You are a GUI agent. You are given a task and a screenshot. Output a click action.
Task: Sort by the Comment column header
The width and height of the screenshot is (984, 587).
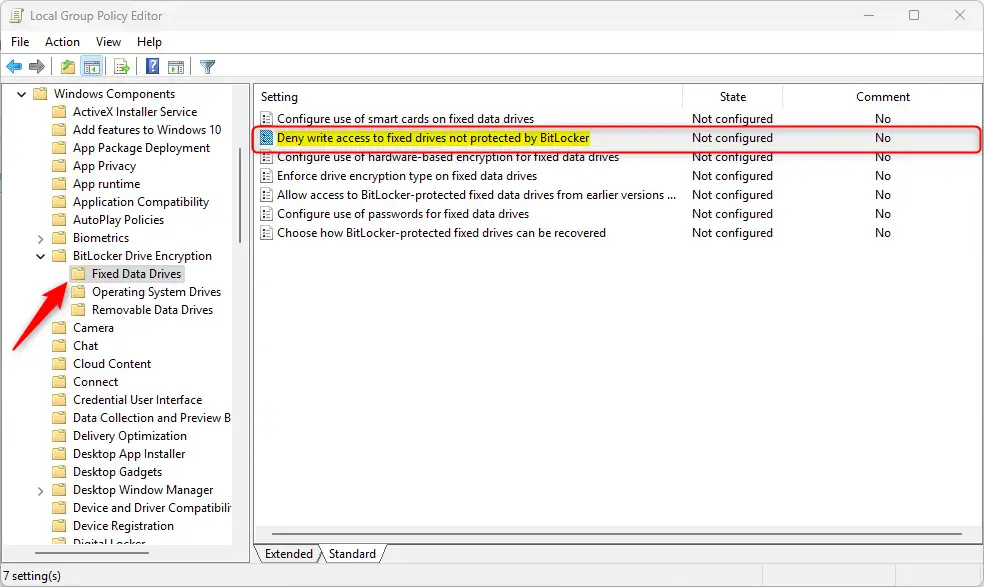[882, 97]
